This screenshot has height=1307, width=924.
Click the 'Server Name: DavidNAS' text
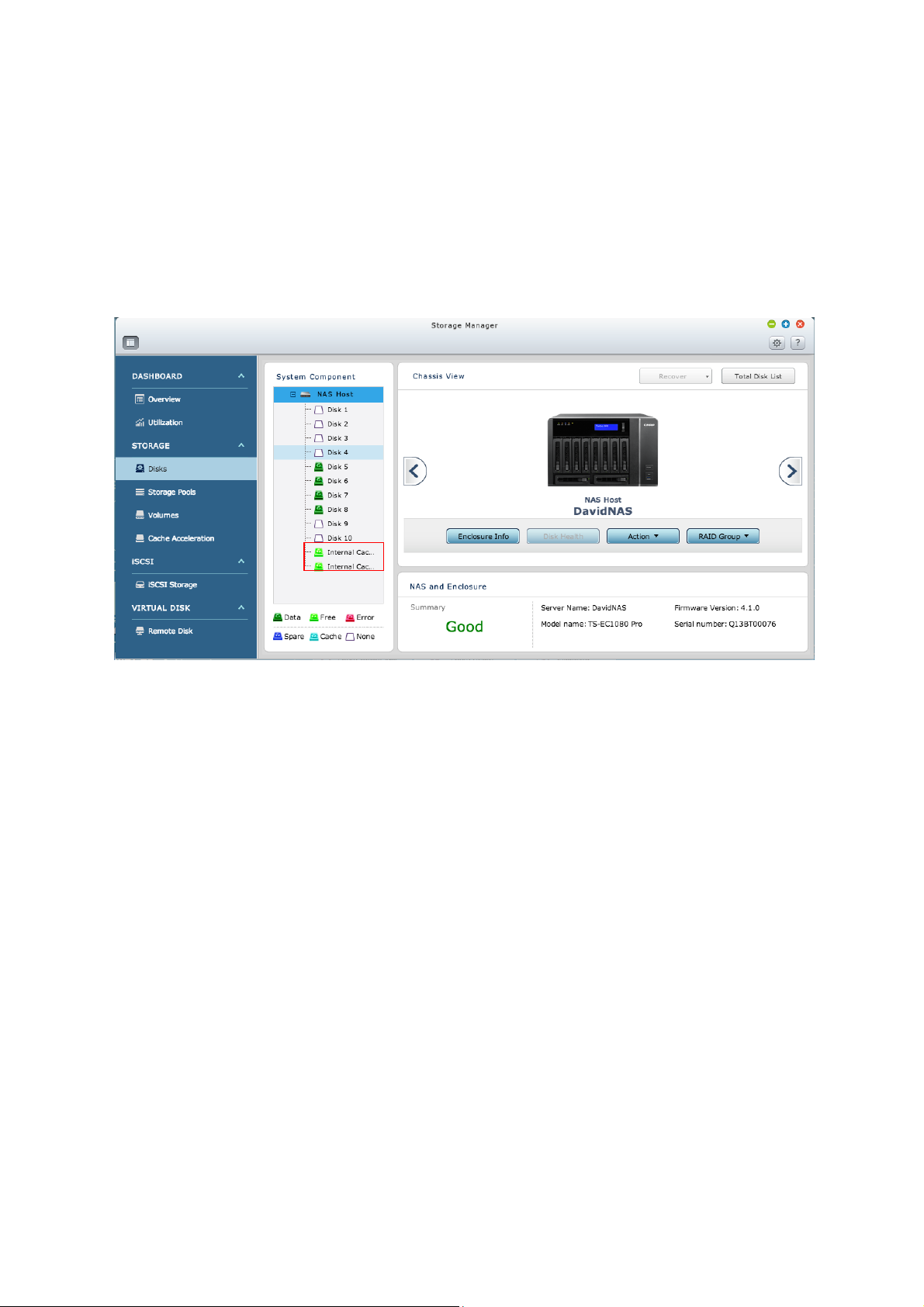[583, 608]
